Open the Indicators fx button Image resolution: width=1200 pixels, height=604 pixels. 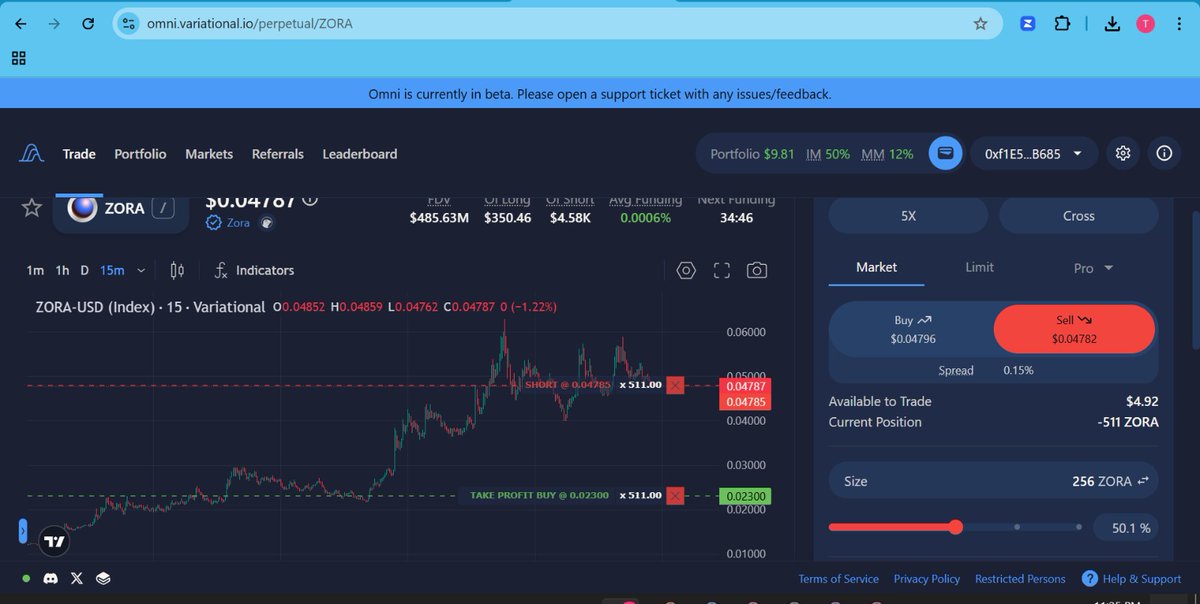[x=254, y=270]
